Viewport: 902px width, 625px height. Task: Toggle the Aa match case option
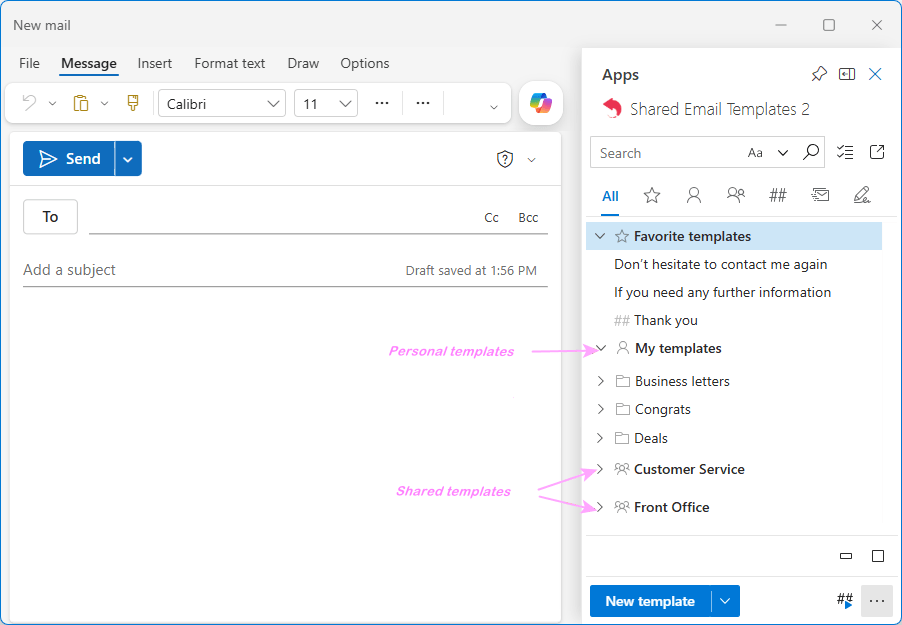point(755,153)
